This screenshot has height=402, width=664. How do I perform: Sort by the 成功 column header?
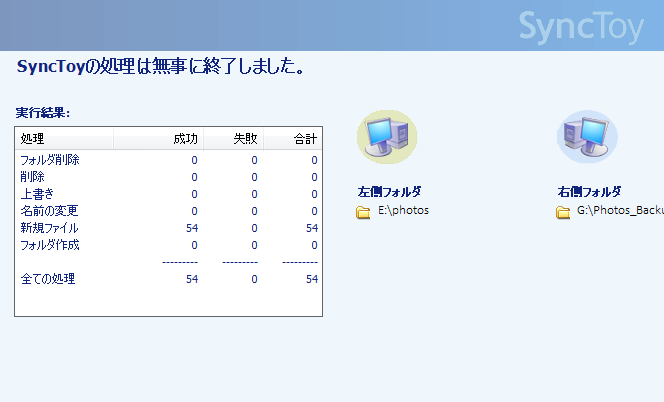158,139
